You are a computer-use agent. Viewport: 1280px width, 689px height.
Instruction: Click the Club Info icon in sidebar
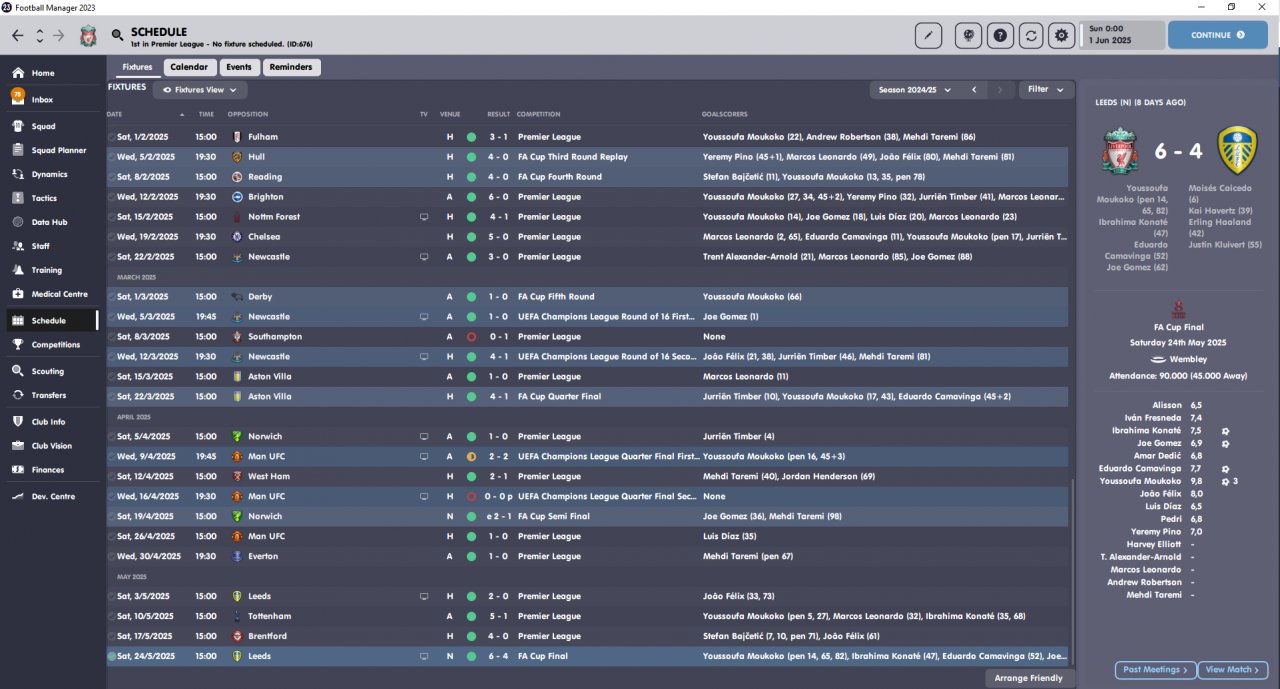(x=18, y=422)
